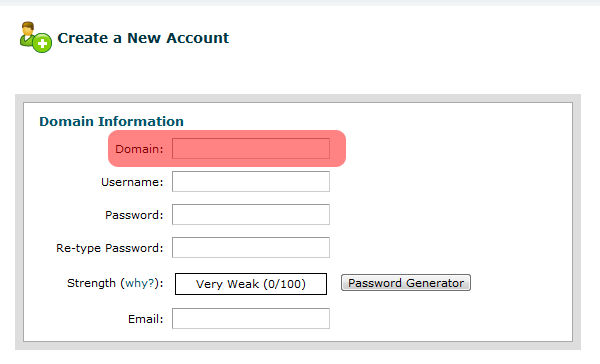Screen dimensions: 600x364
Task: Click the Very Weak (0/100) strength meter
Action: pos(251,284)
